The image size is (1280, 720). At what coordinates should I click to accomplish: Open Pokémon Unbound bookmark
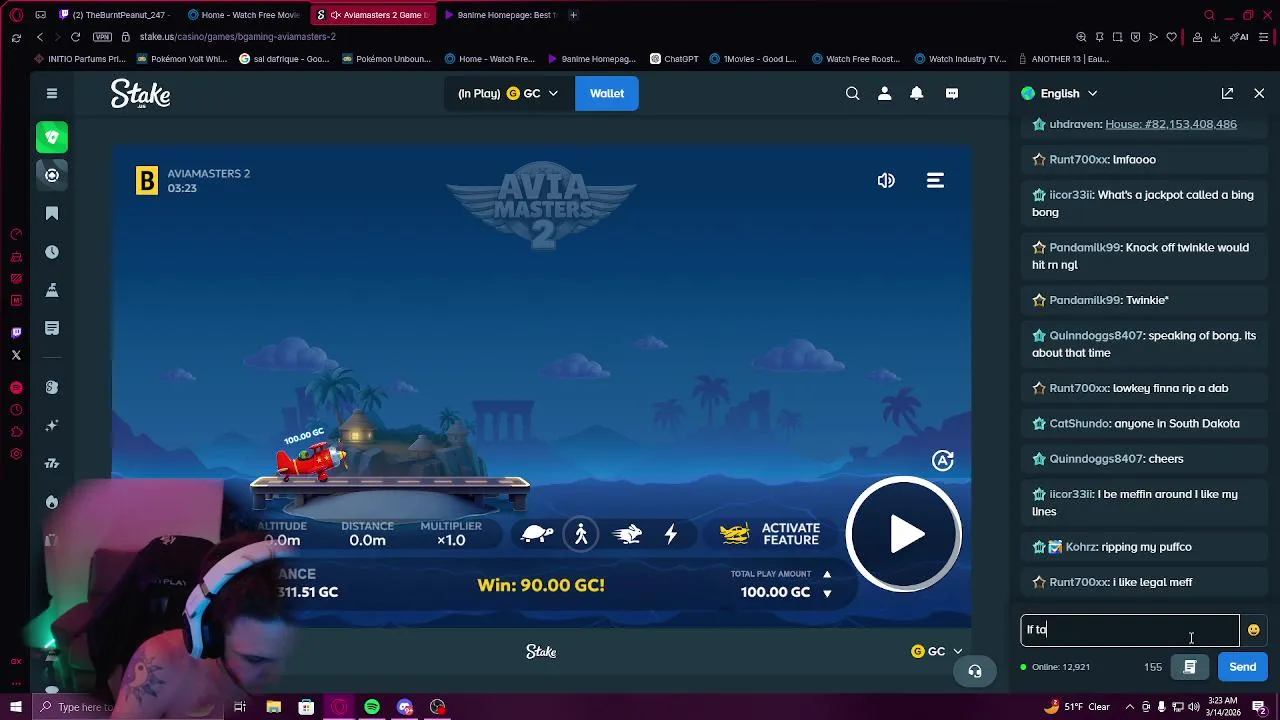(386, 59)
